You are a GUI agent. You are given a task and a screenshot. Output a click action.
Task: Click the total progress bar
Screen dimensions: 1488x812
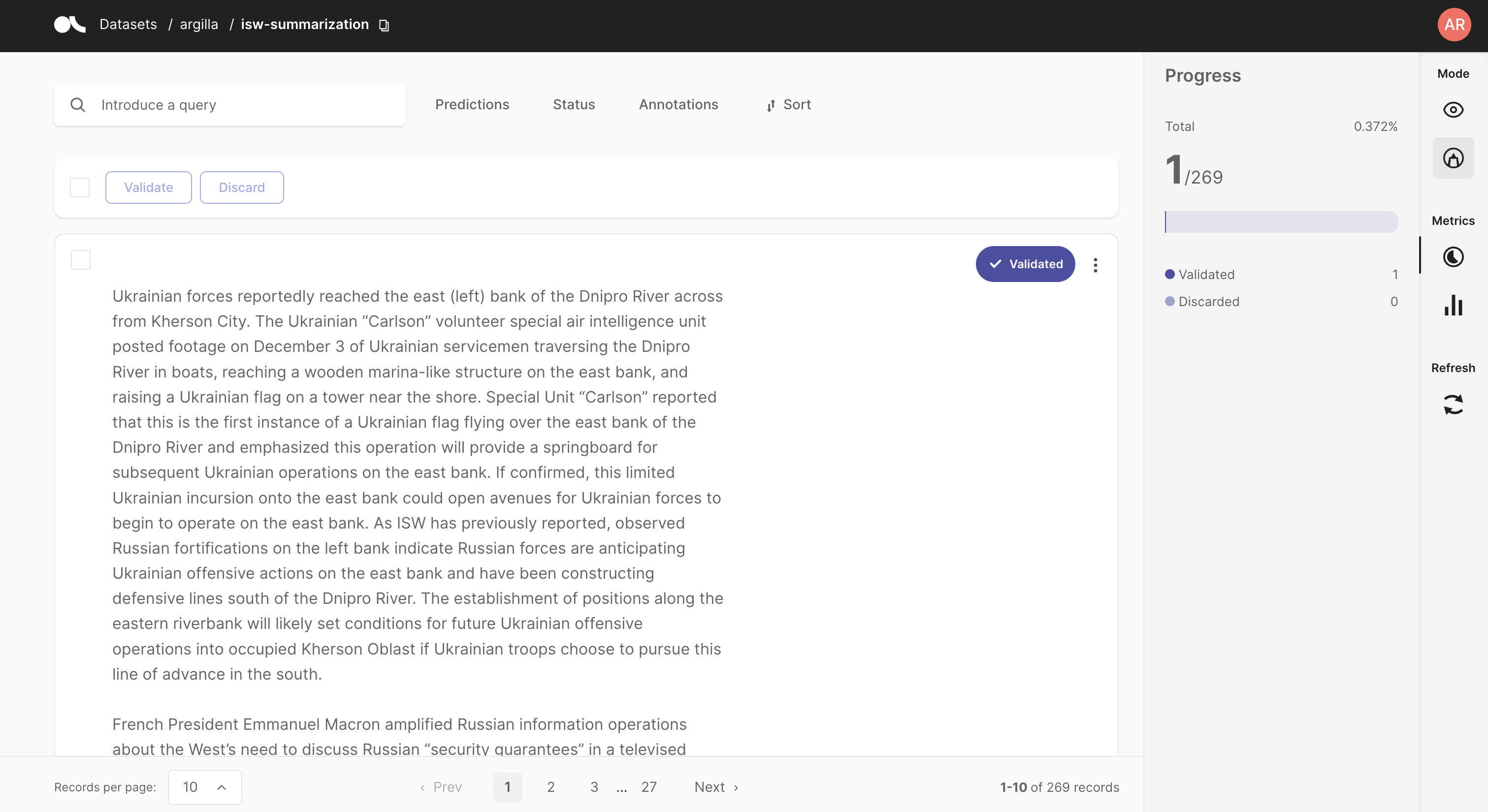[x=1281, y=222]
